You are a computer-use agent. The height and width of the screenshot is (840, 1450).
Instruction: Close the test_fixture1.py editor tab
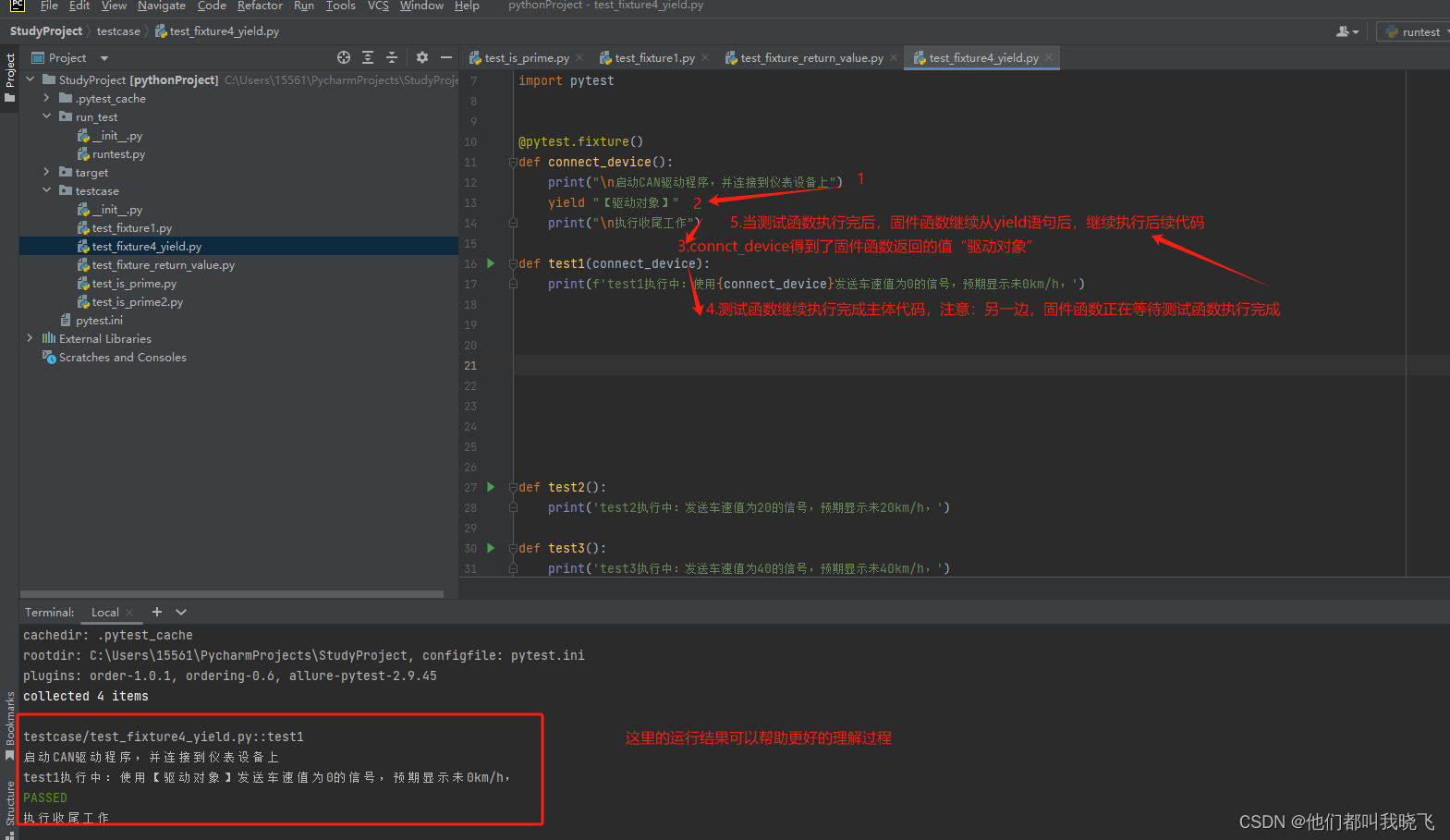coord(705,57)
